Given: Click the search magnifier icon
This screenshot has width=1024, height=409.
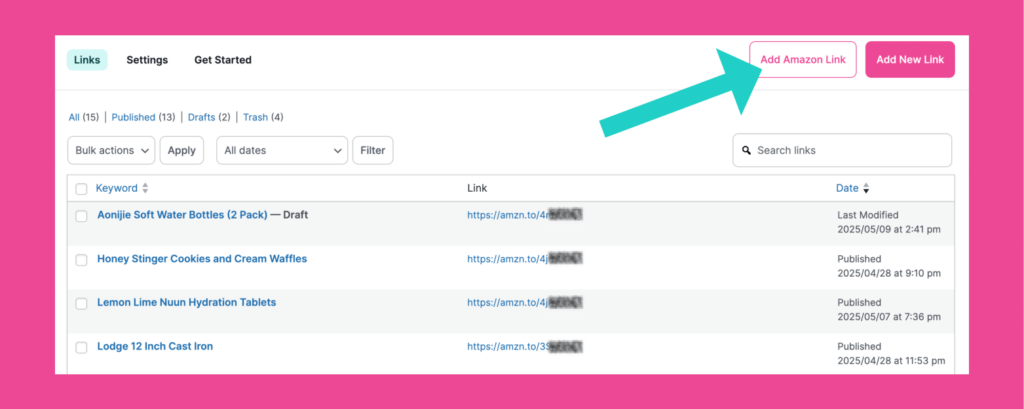Looking at the screenshot, I should [746, 150].
